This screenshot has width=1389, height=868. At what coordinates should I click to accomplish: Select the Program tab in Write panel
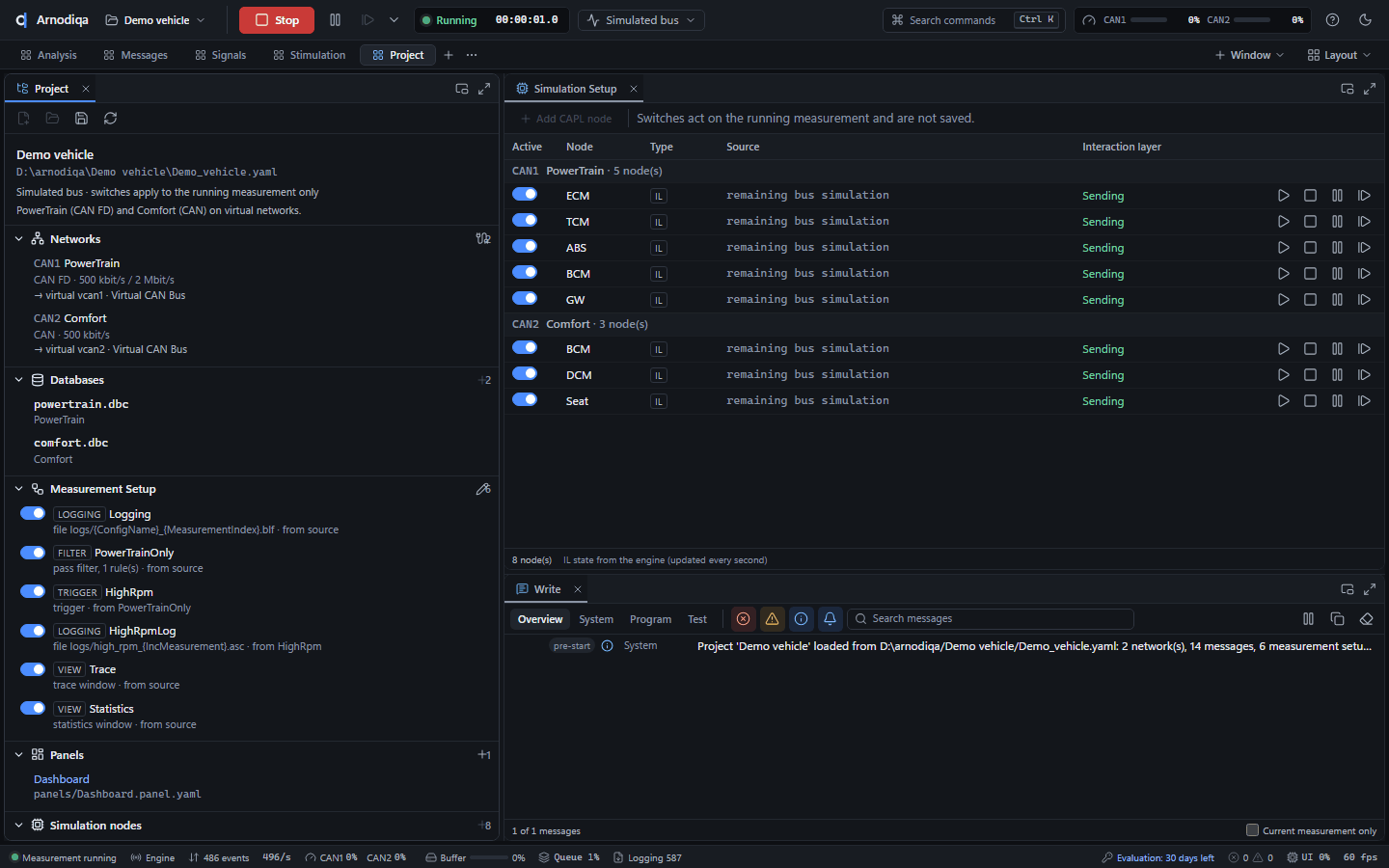click(650, 619)
